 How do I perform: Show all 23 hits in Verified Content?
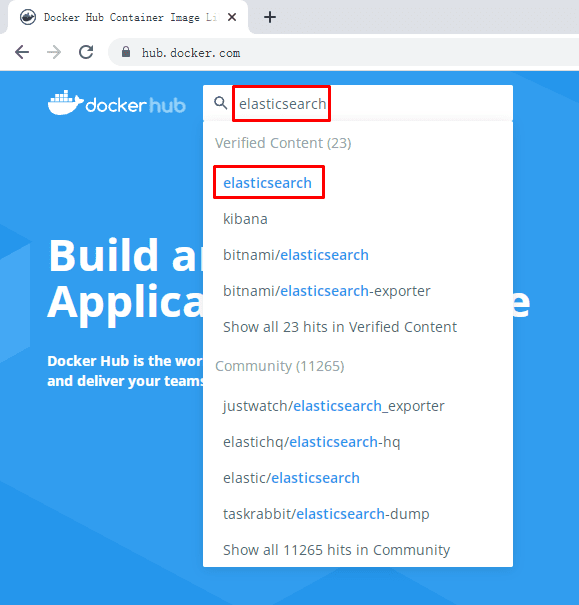(340, 327)
